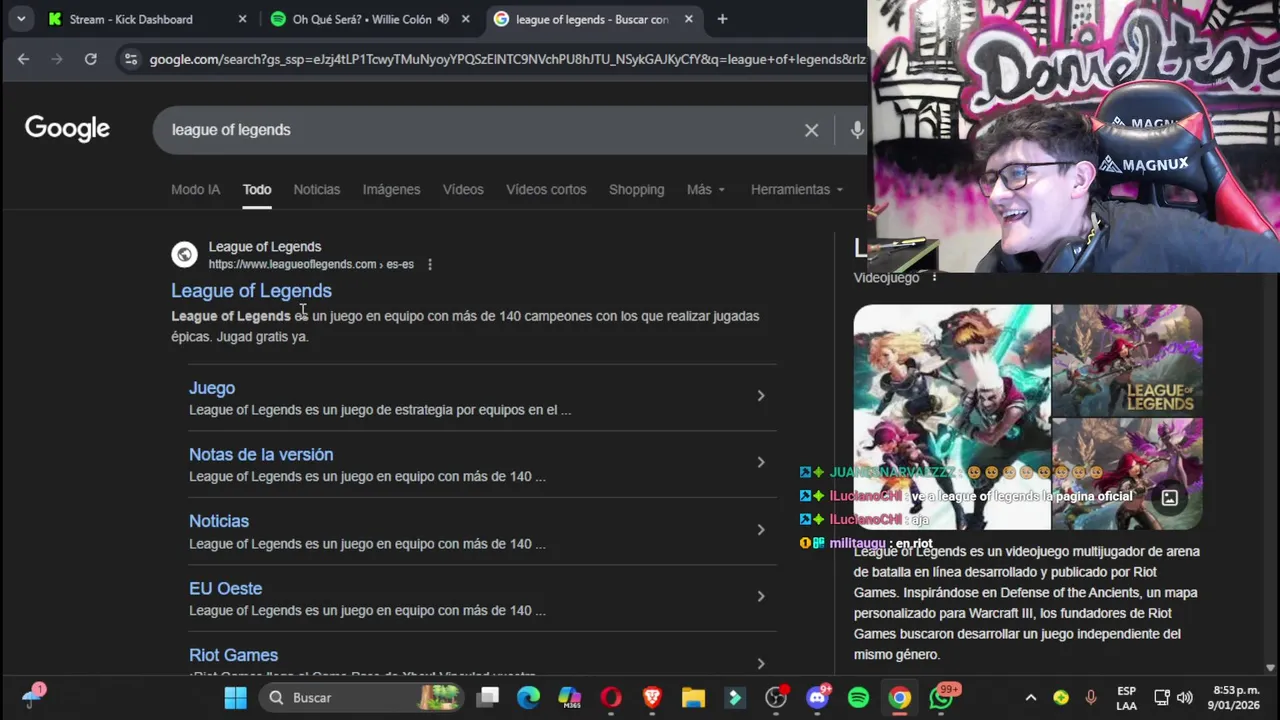The height and width of the screenshot is (720, 1280).
Task: Select the Vídeos search filter
Action: point(463,189)
